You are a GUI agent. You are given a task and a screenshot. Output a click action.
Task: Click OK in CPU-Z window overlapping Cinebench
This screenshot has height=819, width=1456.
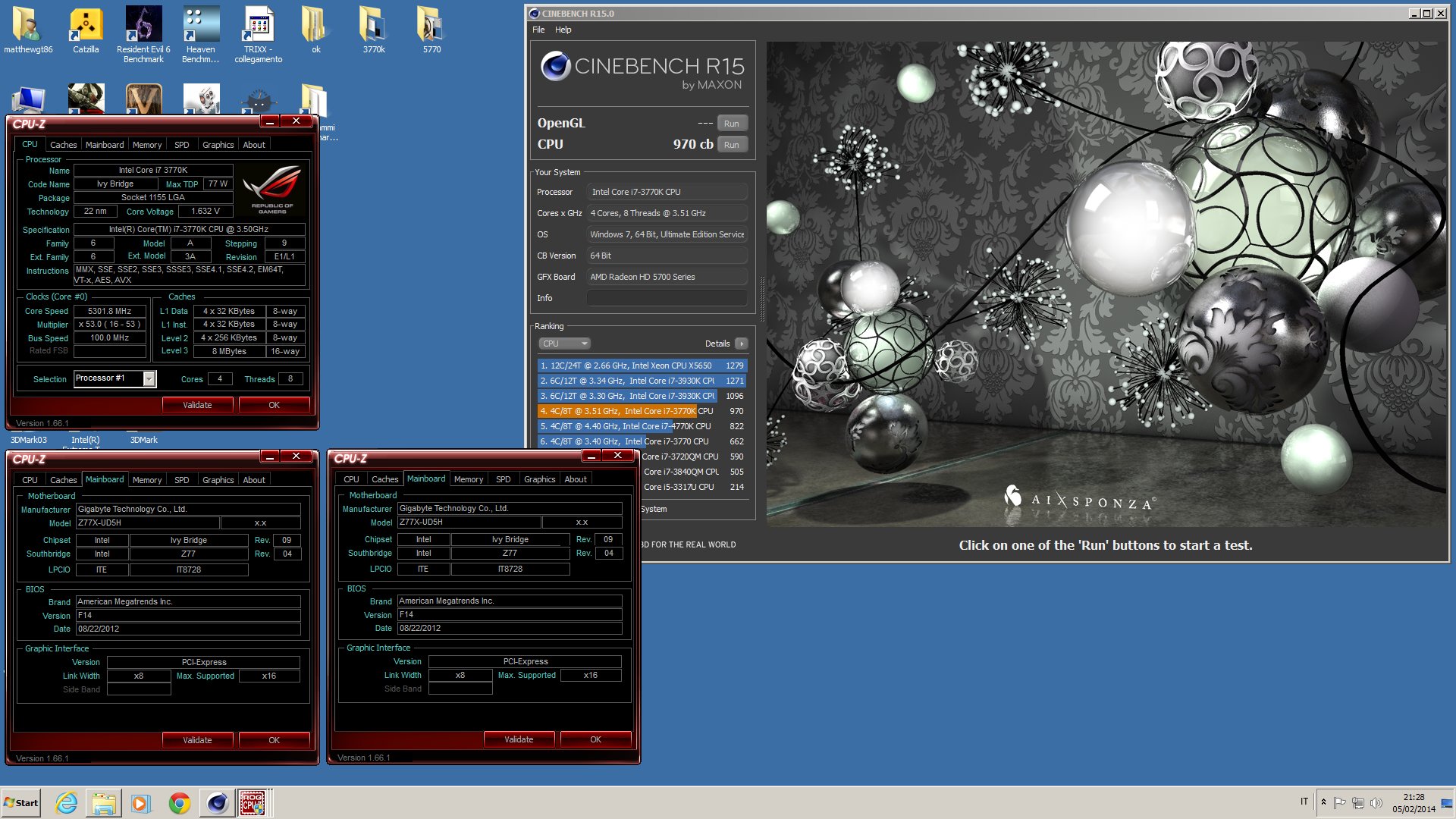pyautogui.click(x=595, y=739)
